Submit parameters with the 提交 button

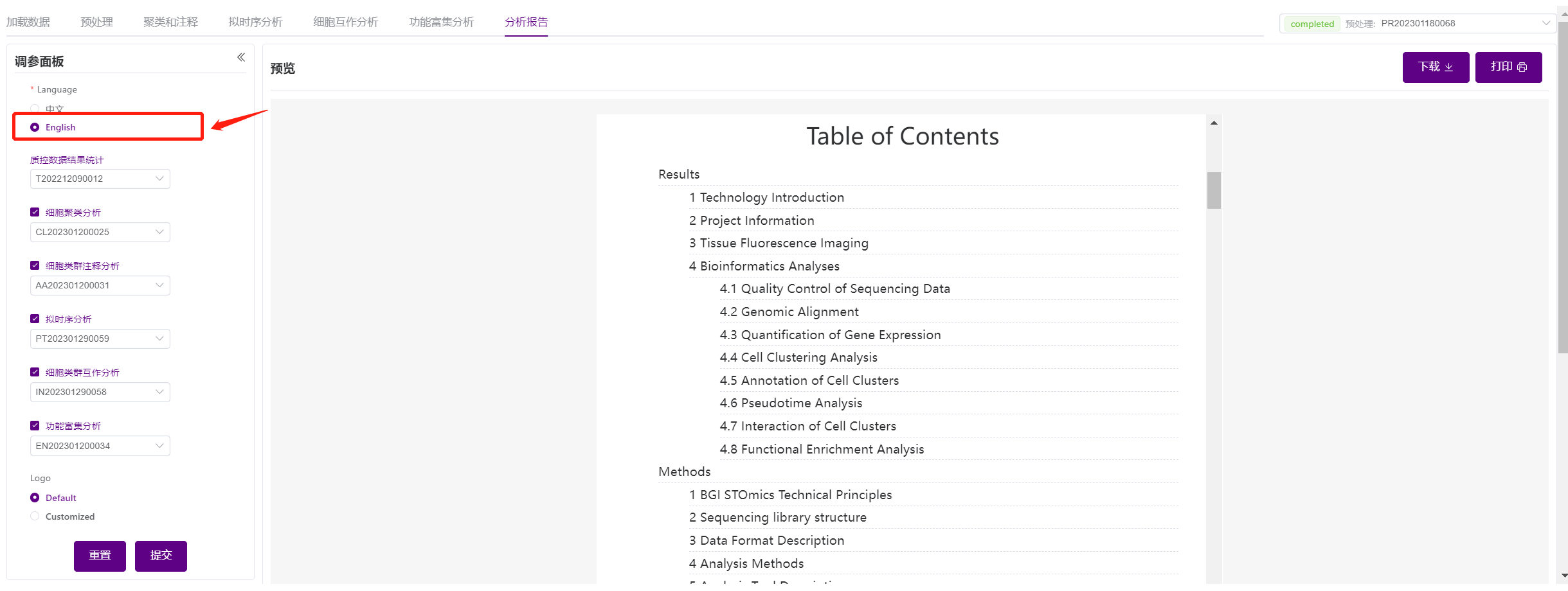coord(161,556)
